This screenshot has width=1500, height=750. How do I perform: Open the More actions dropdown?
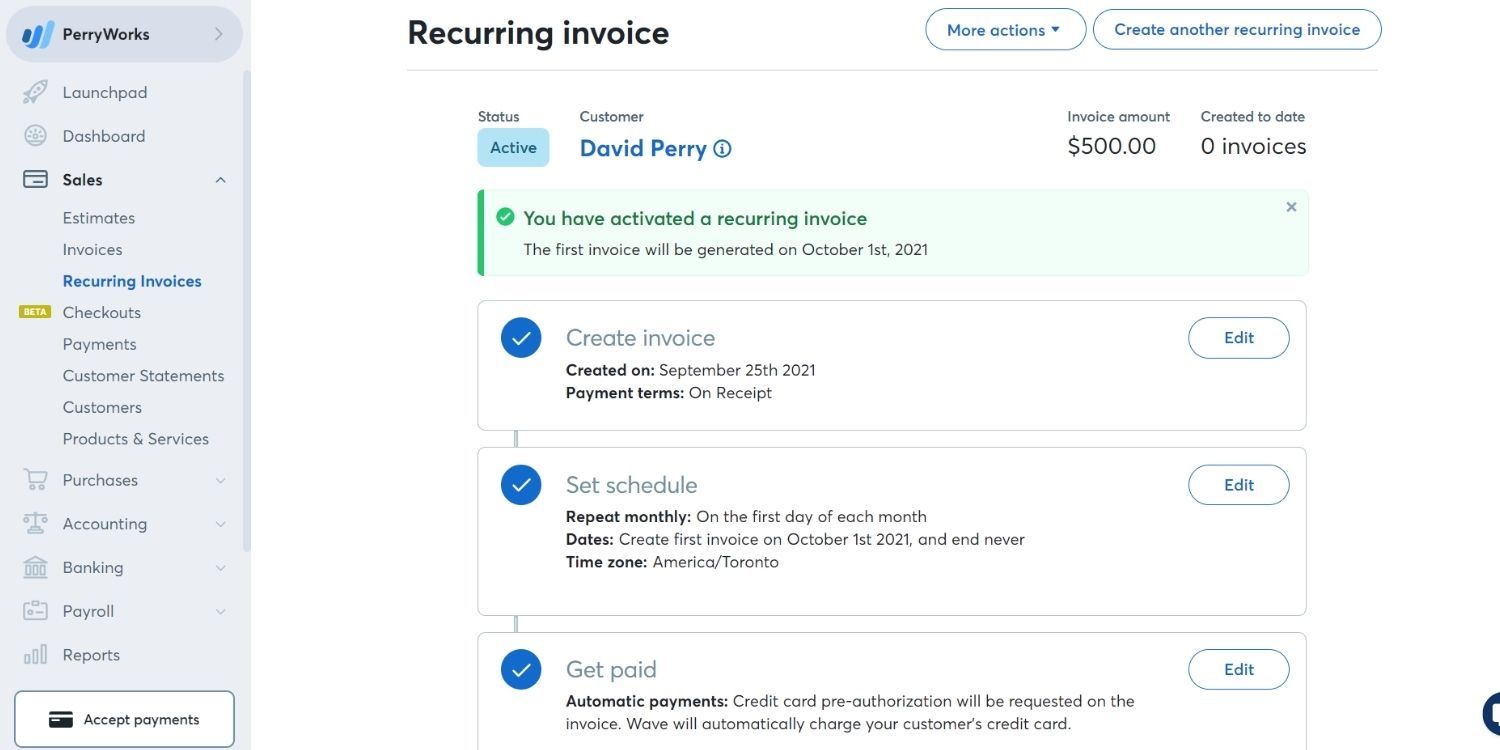coord(1004,29)
